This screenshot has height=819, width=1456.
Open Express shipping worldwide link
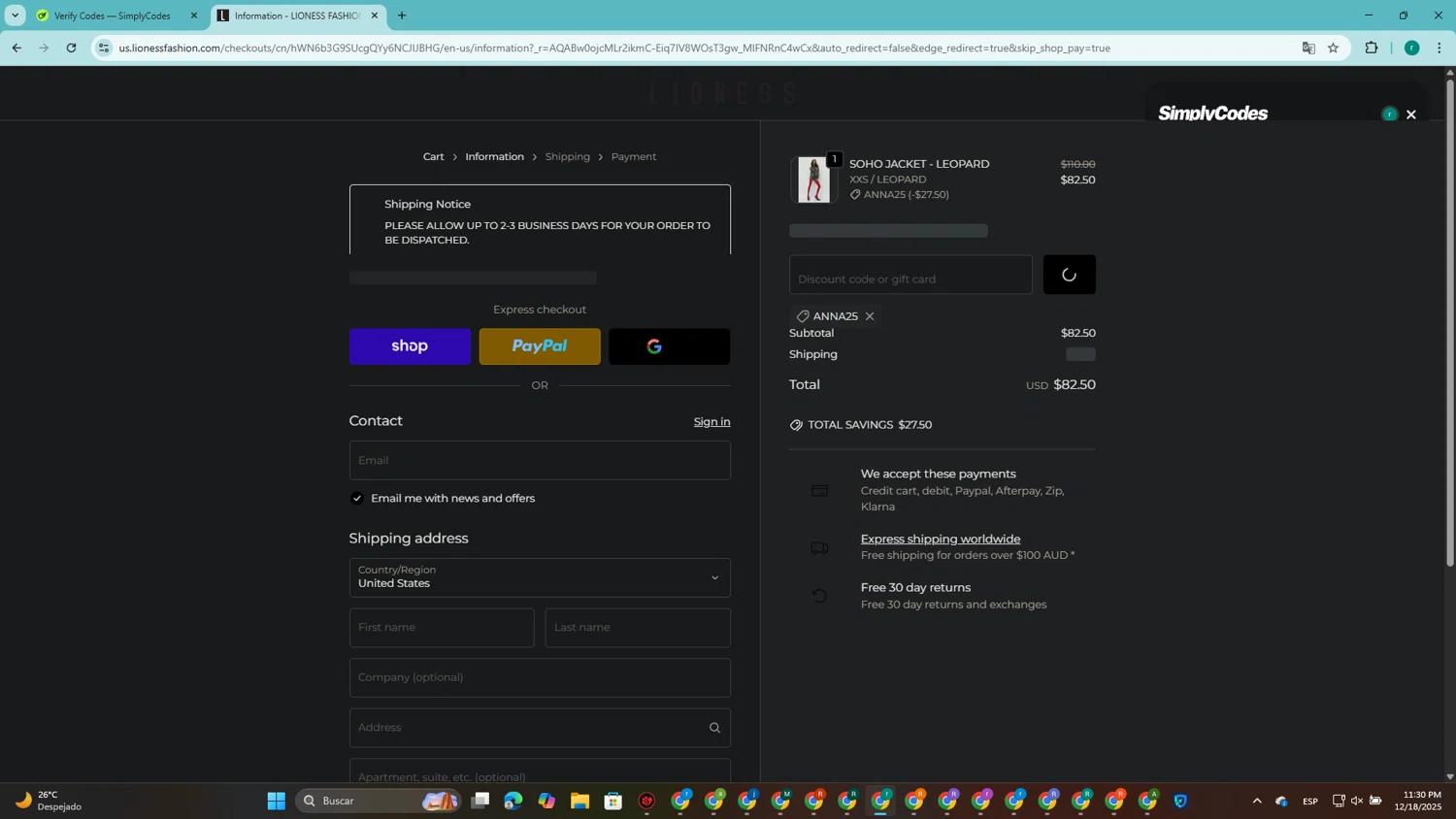click(940, 539)
